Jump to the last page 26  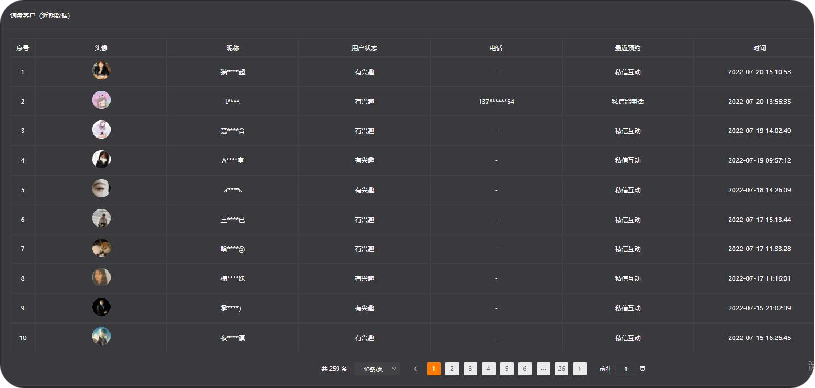point(561,369)
